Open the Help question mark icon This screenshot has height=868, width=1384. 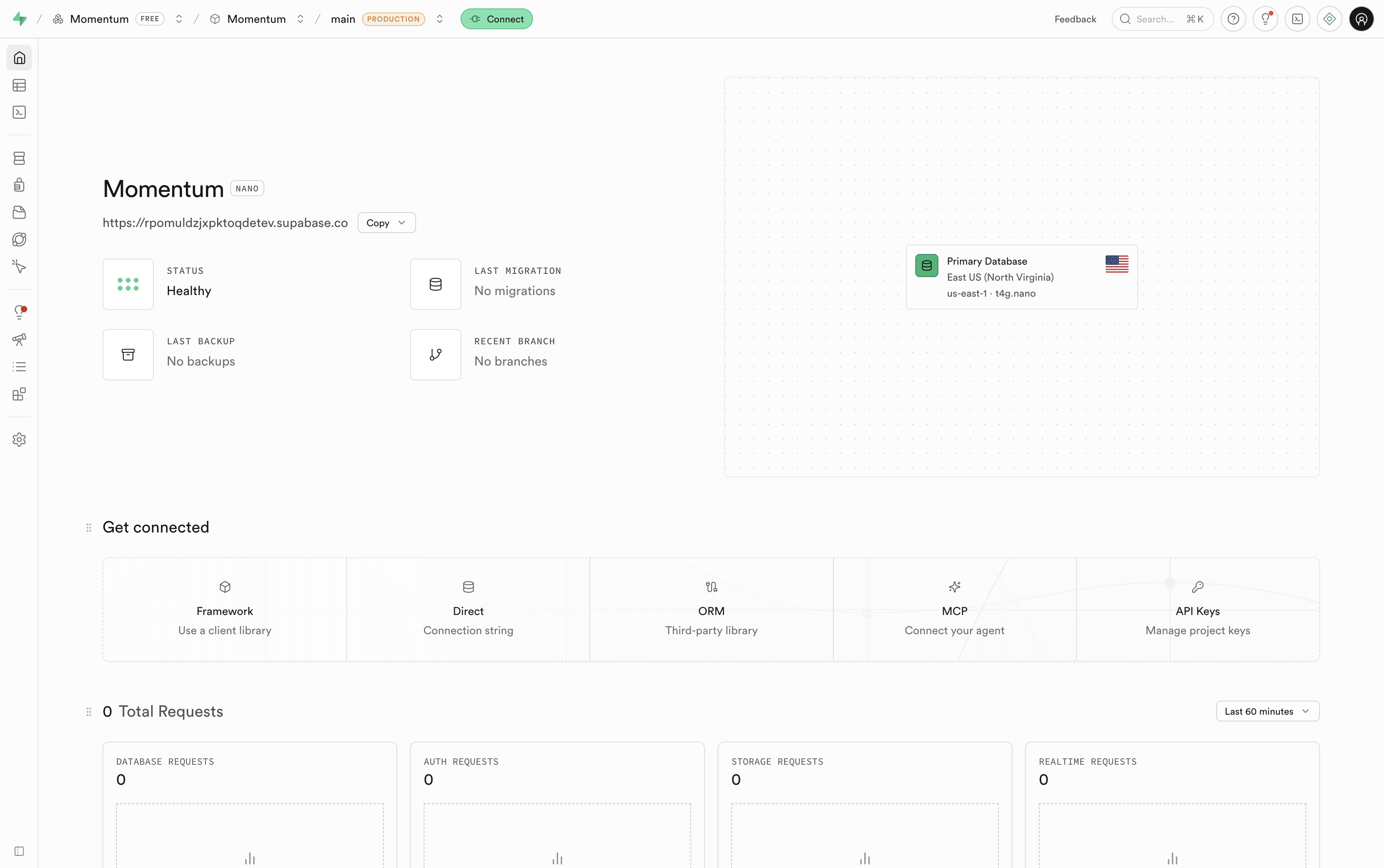pos(1233,19)
